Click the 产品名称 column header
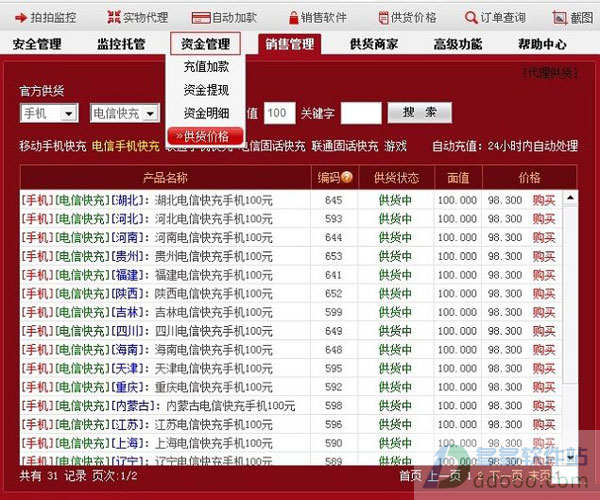 click(x=165, y=177)
